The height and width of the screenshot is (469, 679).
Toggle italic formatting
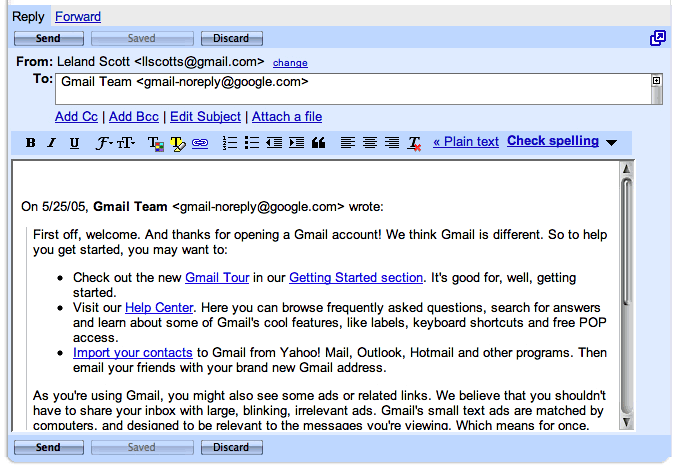[52, 142]
